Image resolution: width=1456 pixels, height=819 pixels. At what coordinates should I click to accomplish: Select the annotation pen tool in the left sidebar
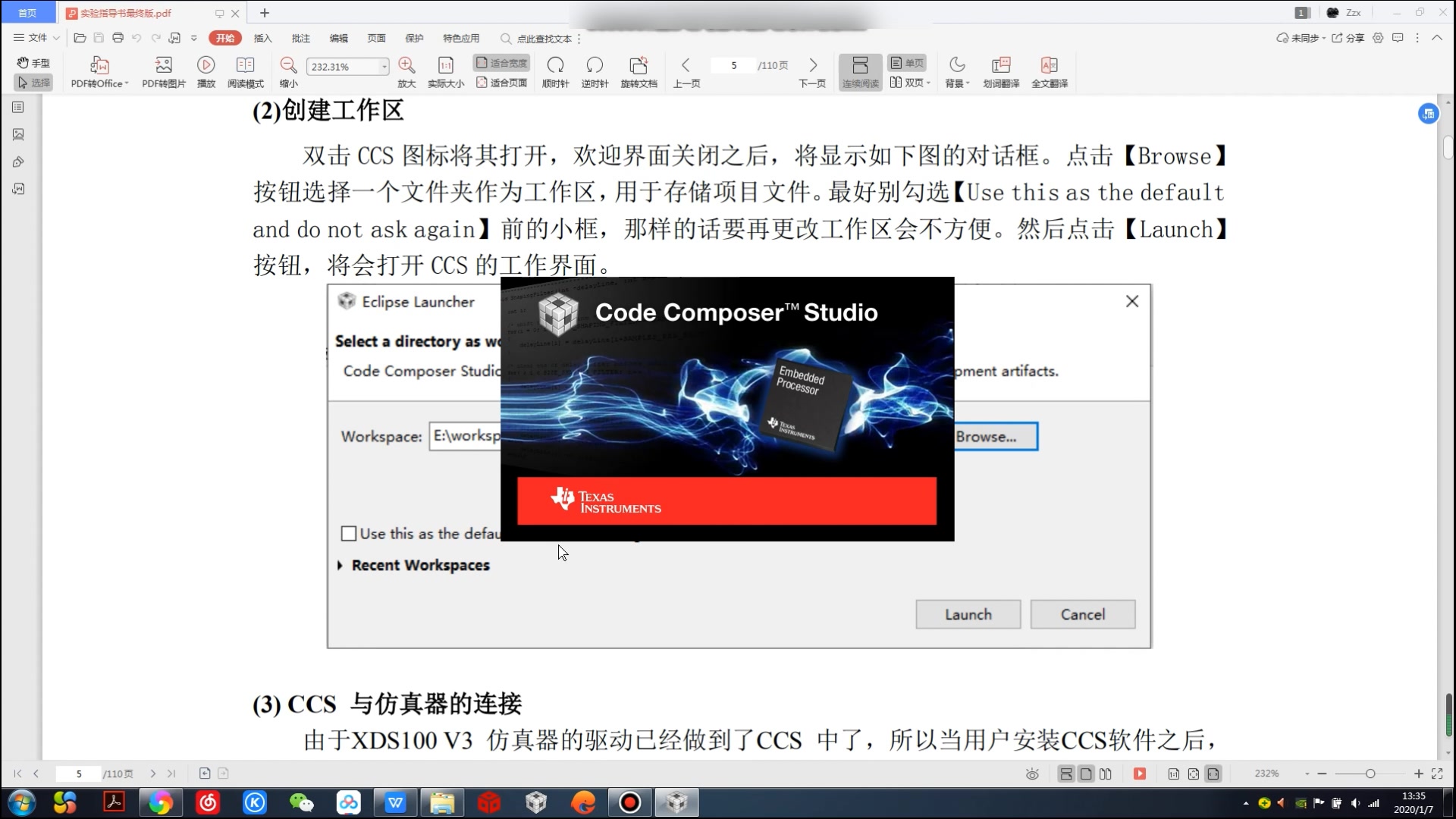point(19,162)
